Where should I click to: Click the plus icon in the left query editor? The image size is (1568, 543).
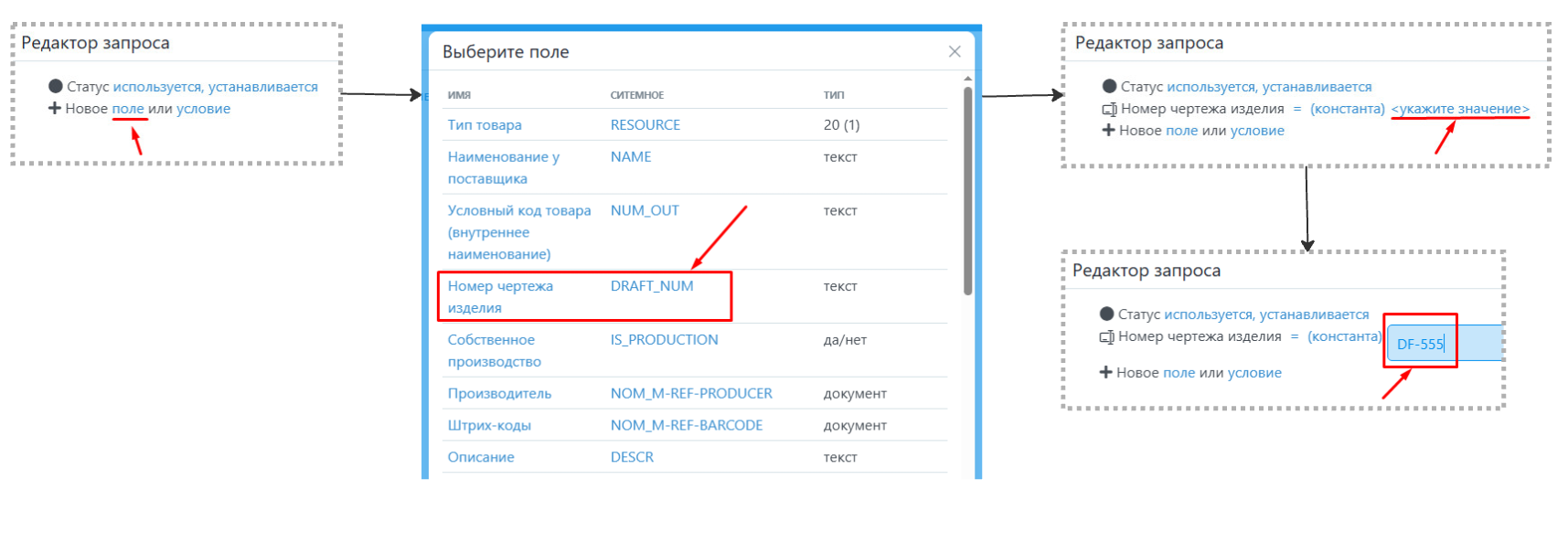pos(54,109)
